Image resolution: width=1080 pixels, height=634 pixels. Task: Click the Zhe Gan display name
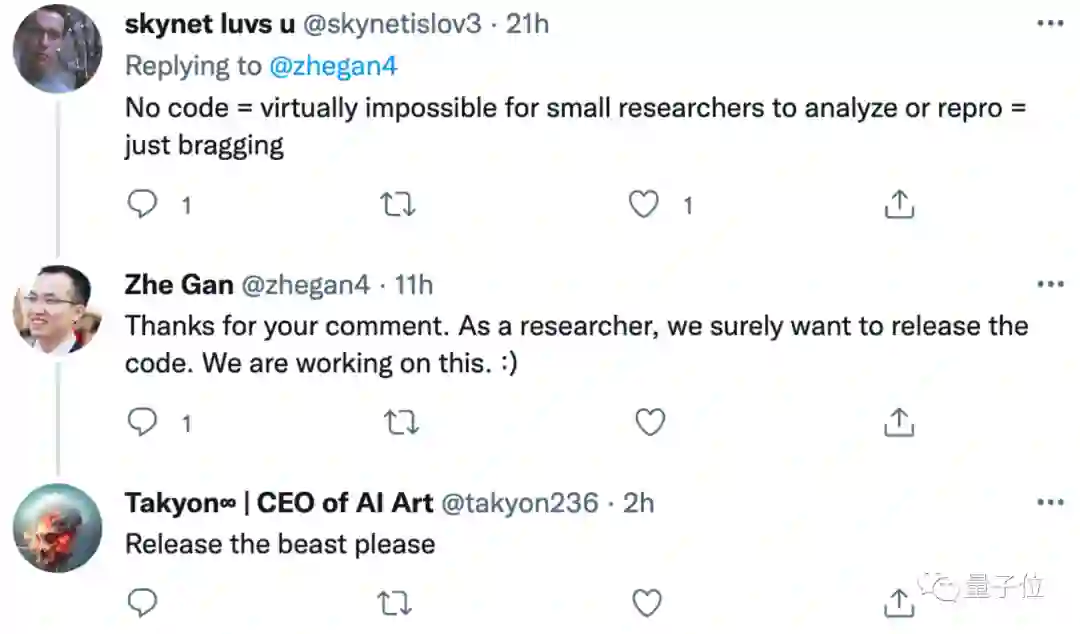point(178,285)
